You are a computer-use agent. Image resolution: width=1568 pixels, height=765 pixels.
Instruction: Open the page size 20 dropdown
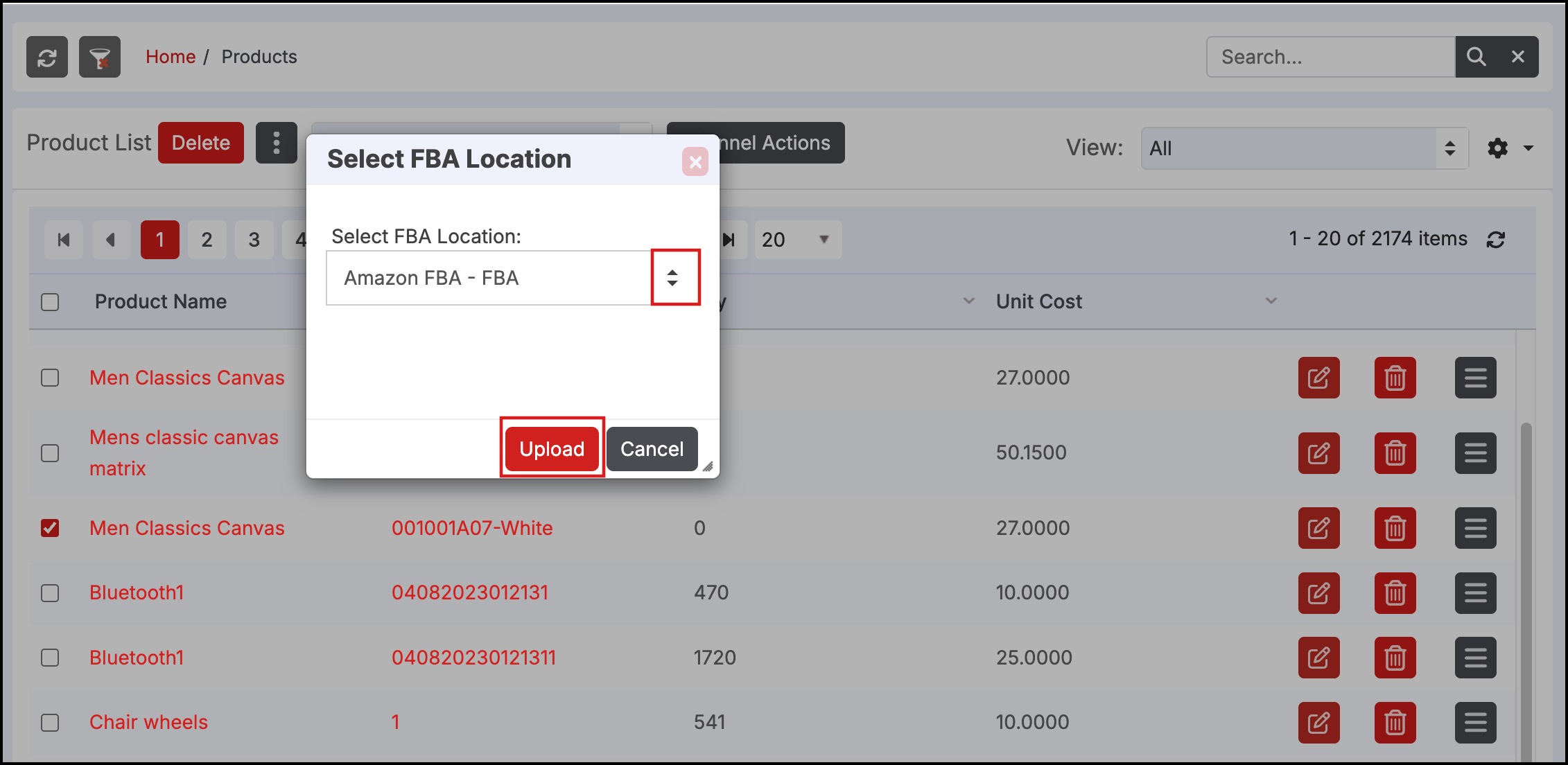[x=797, y=240]
